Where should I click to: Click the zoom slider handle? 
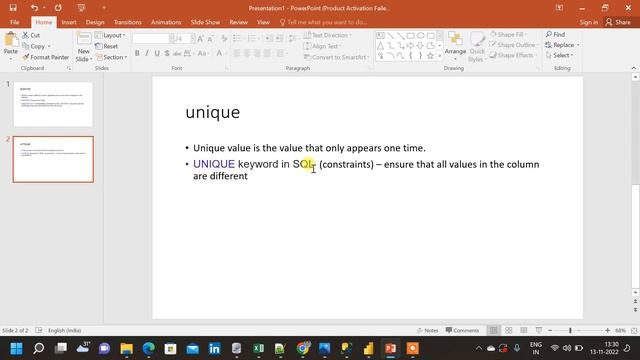(570, 330)
